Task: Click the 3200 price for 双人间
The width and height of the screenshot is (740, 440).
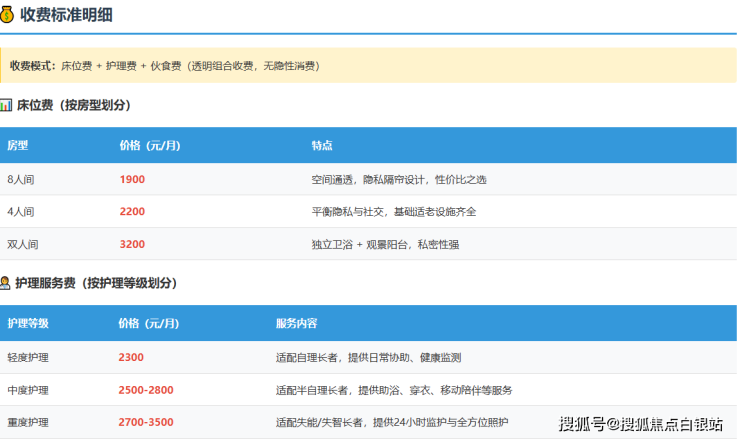Action: 132,244
